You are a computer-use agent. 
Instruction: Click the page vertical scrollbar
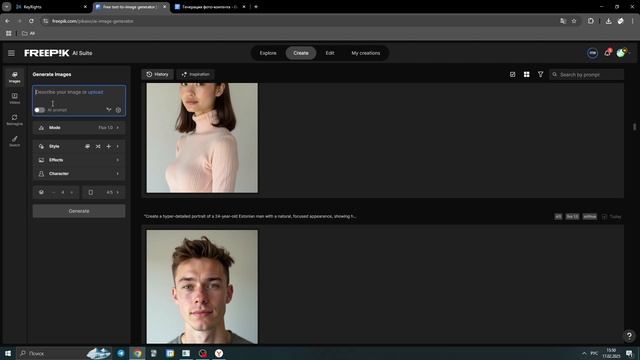click(x=635, y=127)
